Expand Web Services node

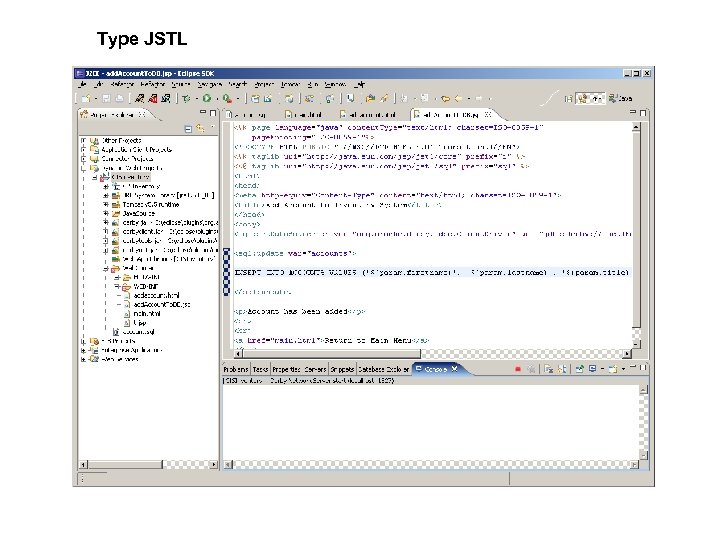click(x=83, y=359)
